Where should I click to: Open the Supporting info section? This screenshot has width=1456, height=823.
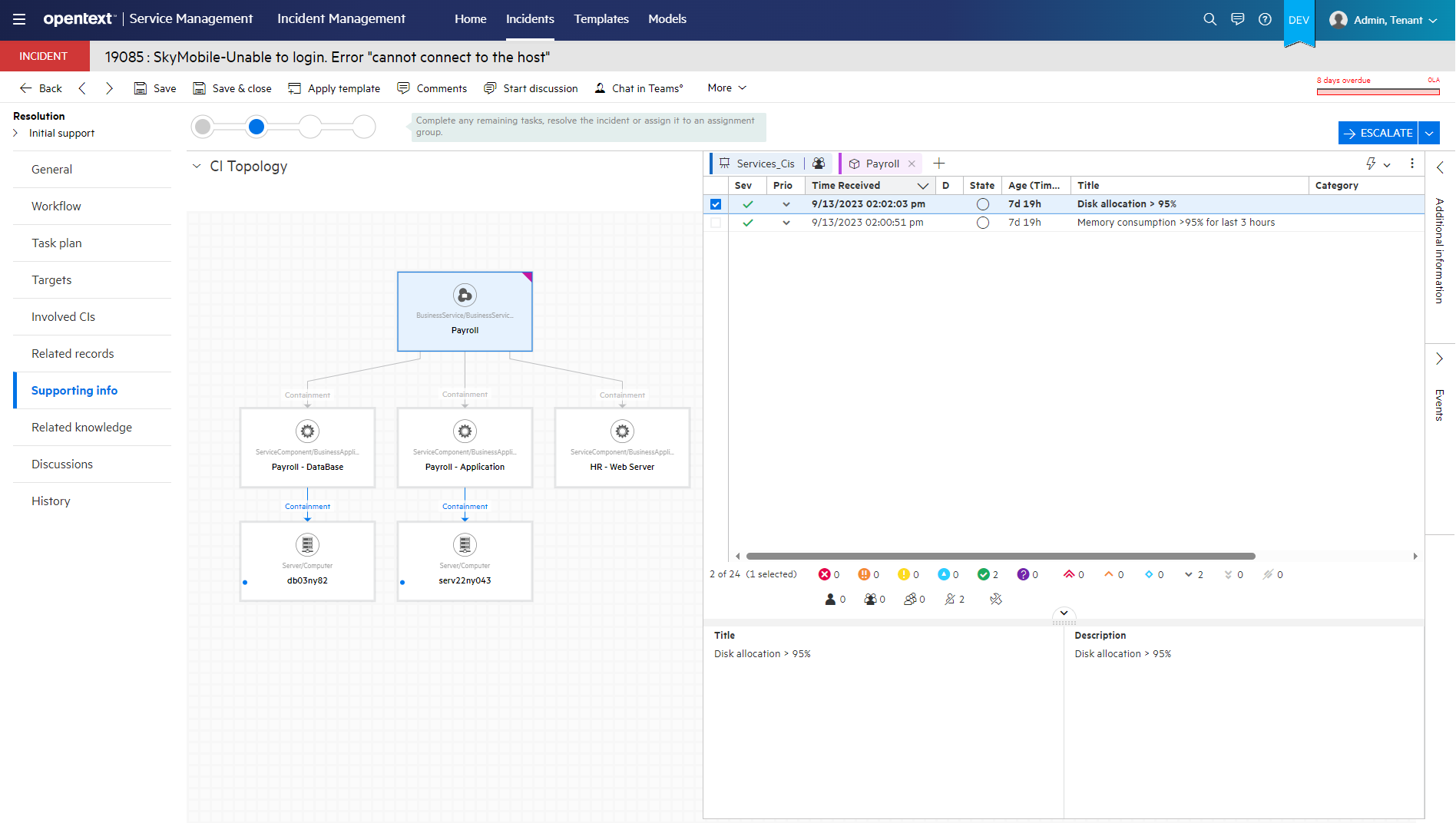(74, 390)
